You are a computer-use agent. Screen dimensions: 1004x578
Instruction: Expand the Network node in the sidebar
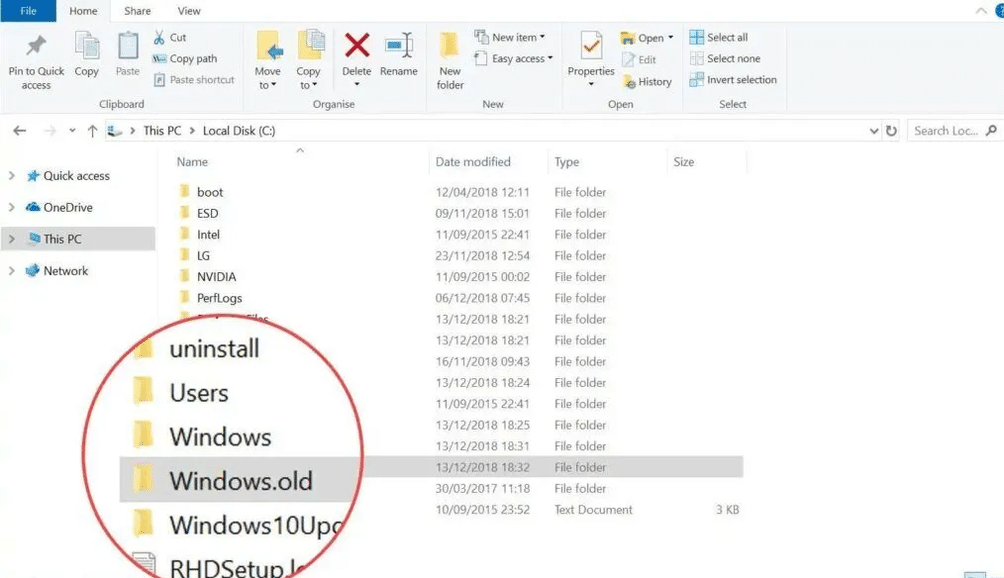coord(12,271)
